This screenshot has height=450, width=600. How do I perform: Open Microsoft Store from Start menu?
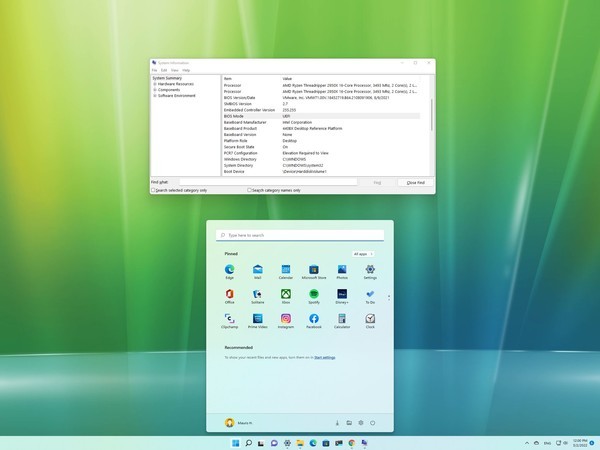click(313, 271)
